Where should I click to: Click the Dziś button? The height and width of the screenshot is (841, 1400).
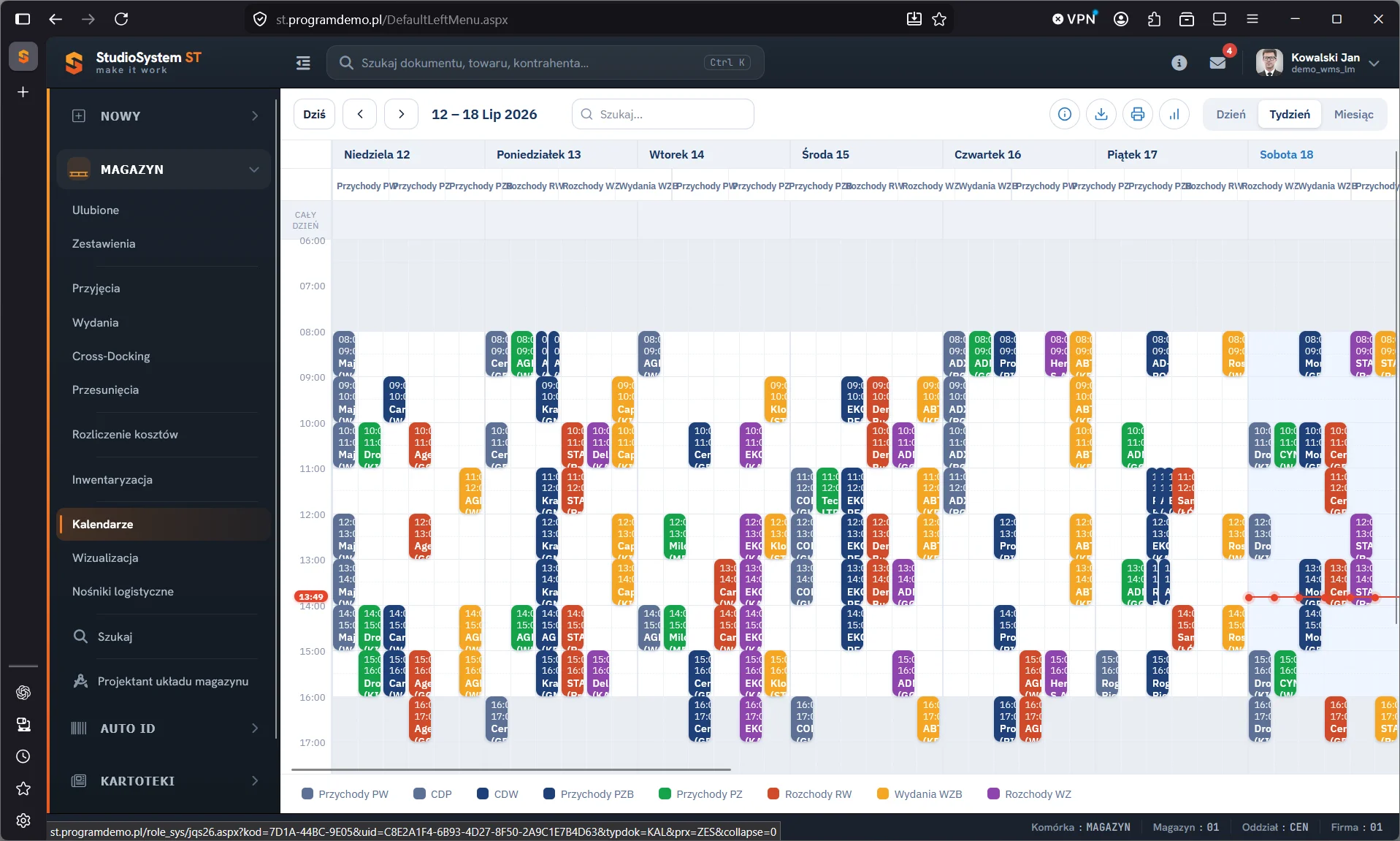[x=315, y=114]
